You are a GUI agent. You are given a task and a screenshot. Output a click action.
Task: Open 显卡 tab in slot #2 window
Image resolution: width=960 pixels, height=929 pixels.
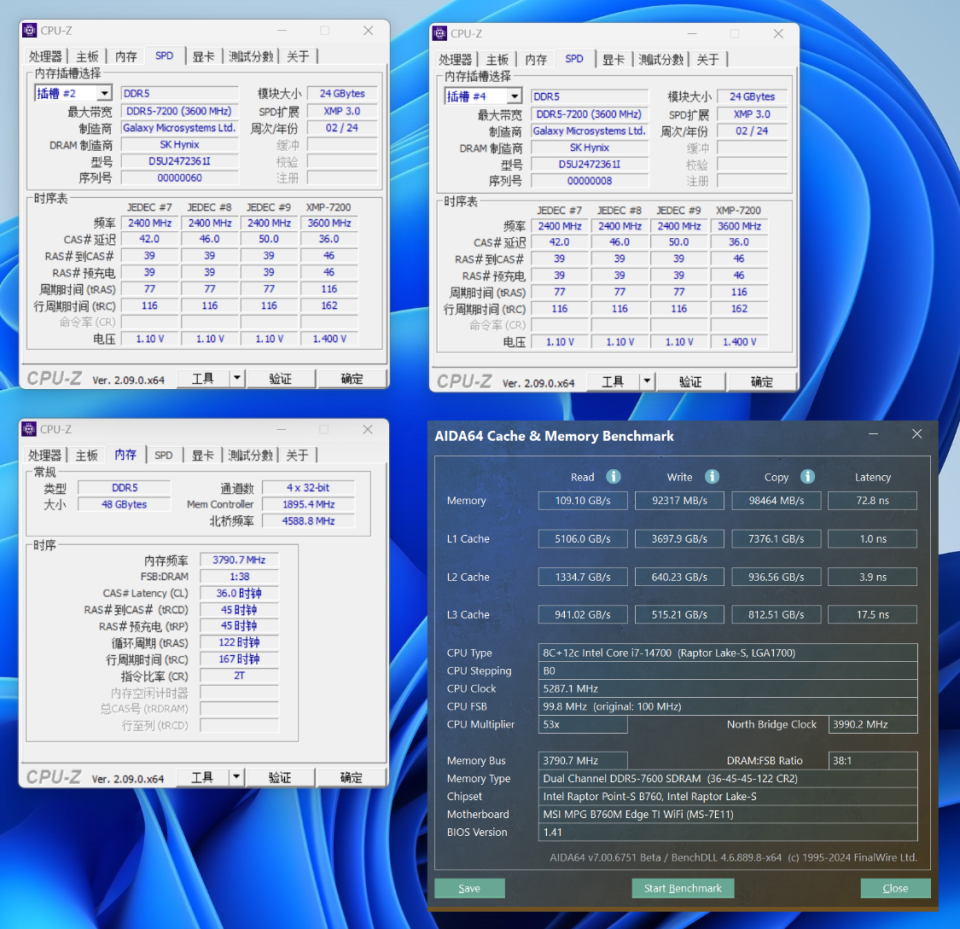(x=203, y=56)
